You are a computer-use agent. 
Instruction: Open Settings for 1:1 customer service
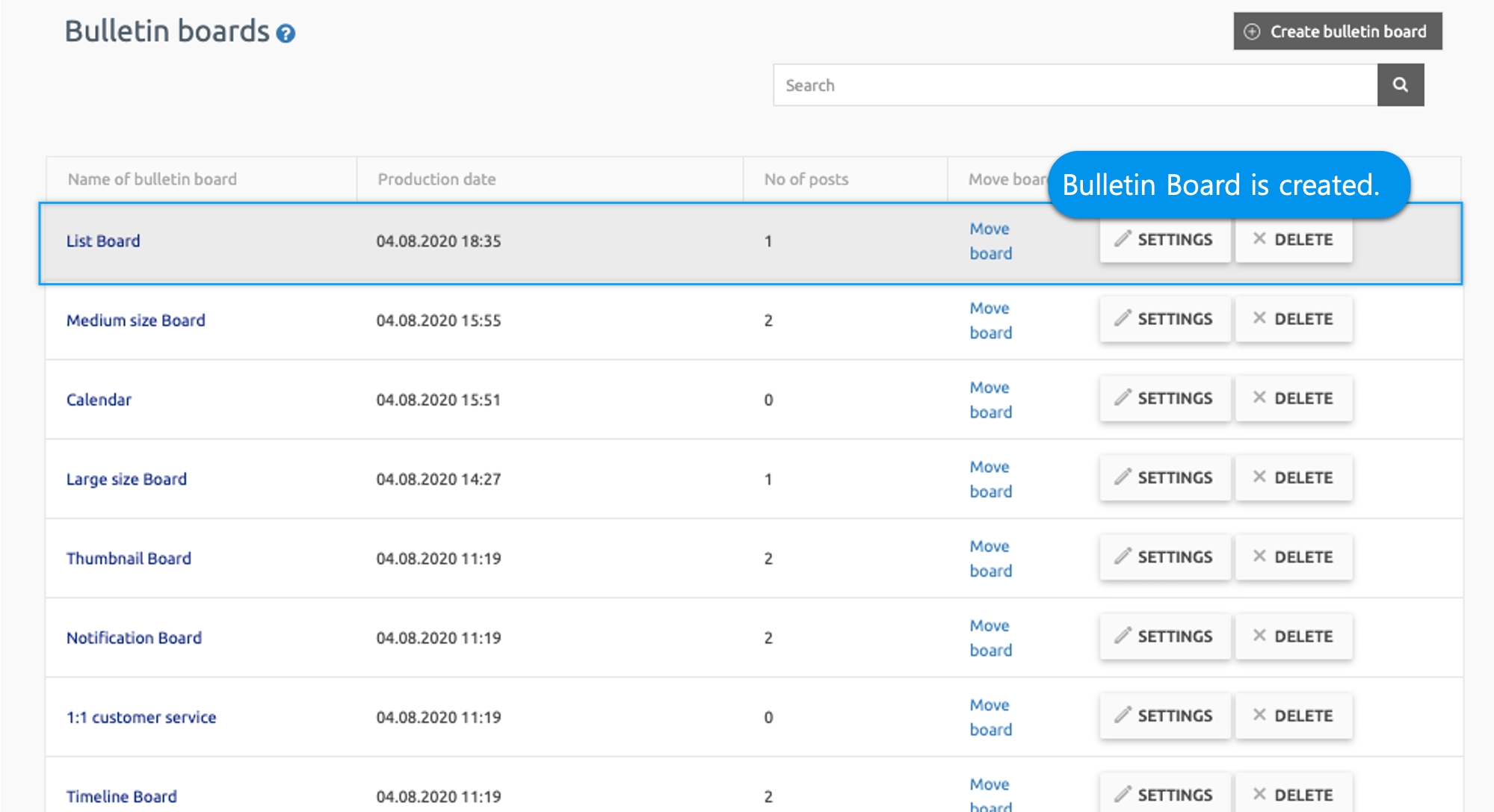point(1164,716)
